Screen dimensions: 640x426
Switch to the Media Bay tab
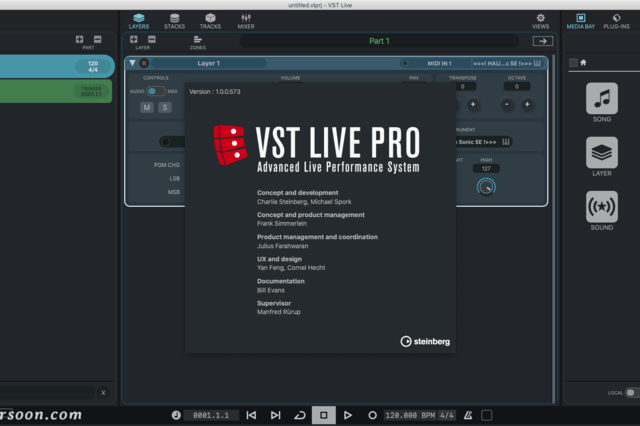pos(580,21)
